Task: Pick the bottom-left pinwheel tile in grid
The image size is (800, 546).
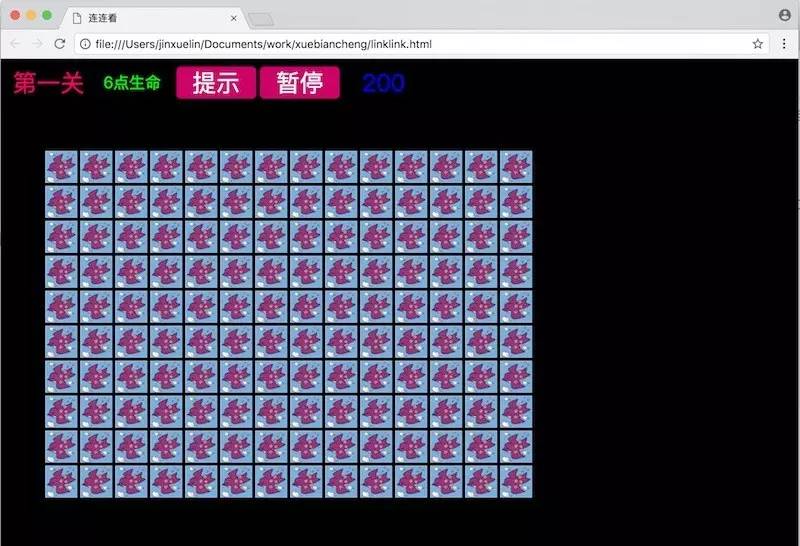Action: pos(61,482)
